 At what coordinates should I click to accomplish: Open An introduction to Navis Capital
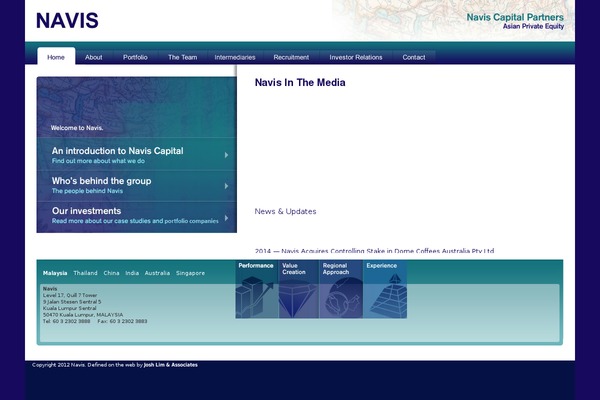click(117, 151)
